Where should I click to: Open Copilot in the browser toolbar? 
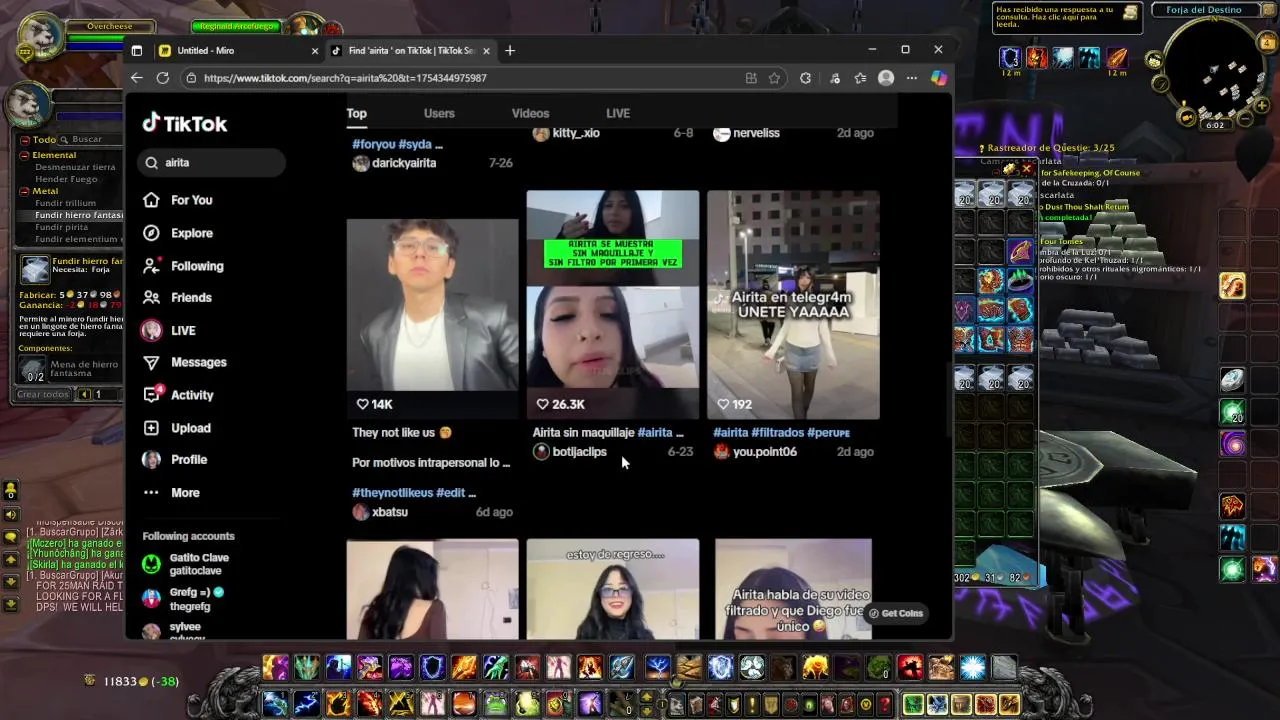938,78
